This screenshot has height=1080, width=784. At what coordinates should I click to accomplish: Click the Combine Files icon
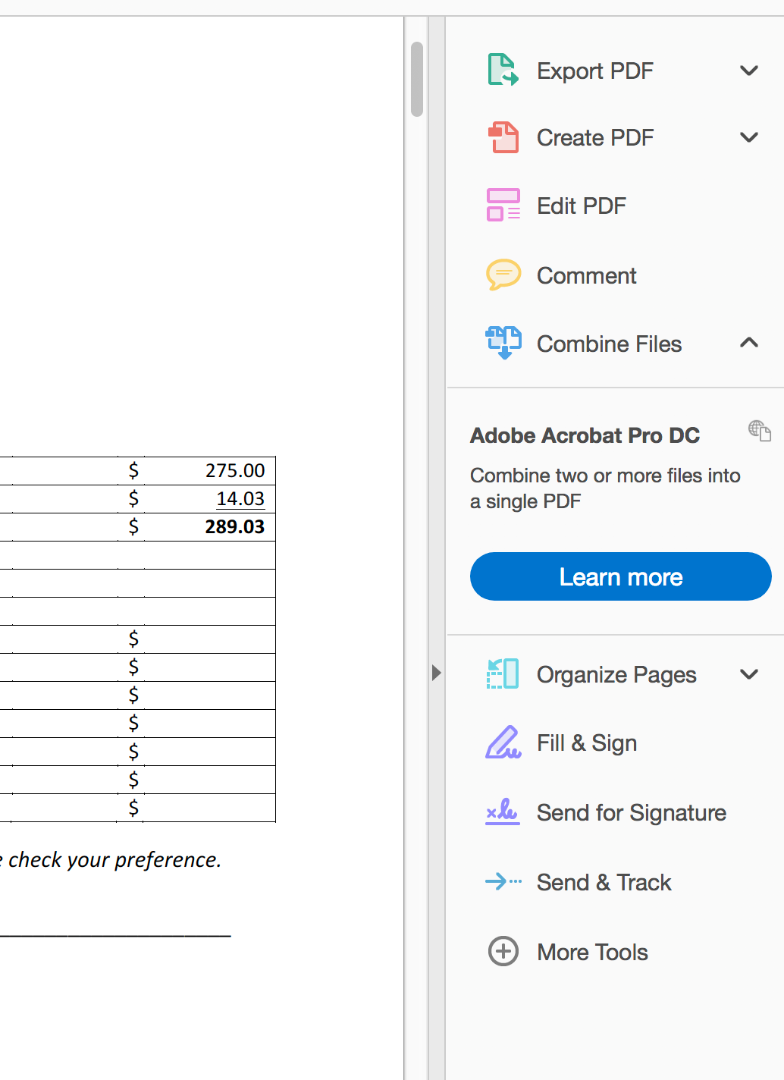[503, 342]
